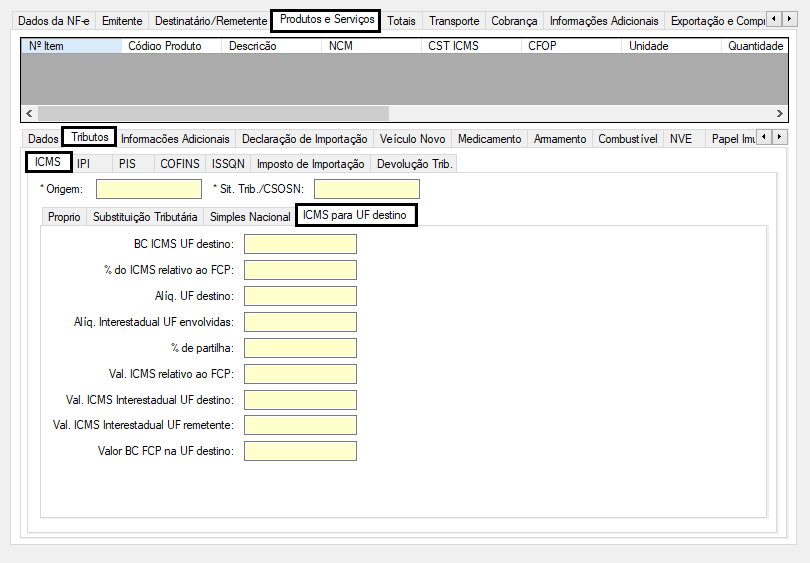The image size is (810, 563).
Task: Open the Simples Nacional sub-tab
Action: pyautogui.click(x=250, y=217)
